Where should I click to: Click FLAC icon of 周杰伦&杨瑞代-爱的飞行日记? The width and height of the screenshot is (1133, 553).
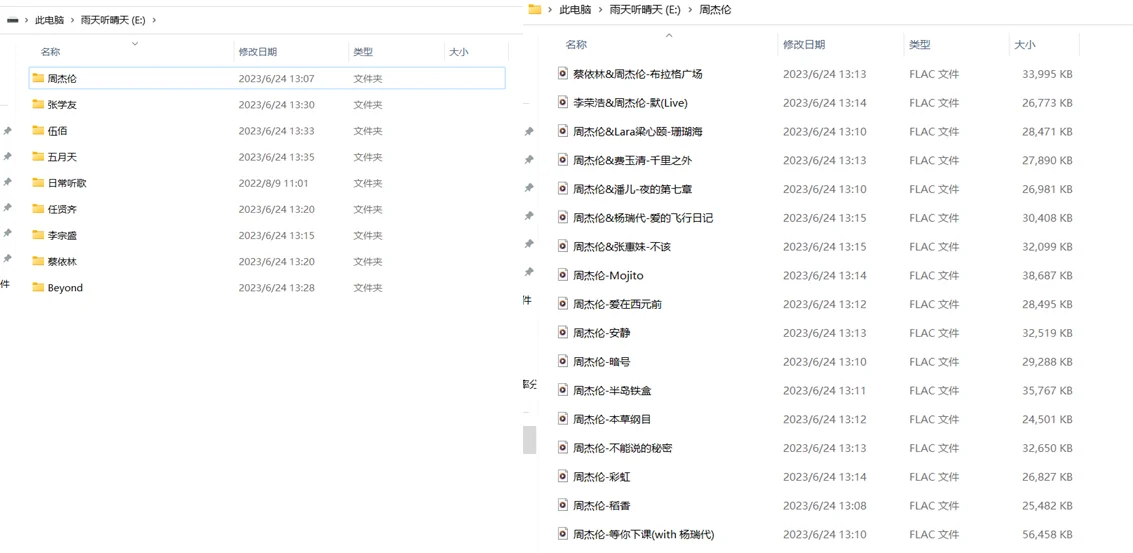click(x=563, y=217)
